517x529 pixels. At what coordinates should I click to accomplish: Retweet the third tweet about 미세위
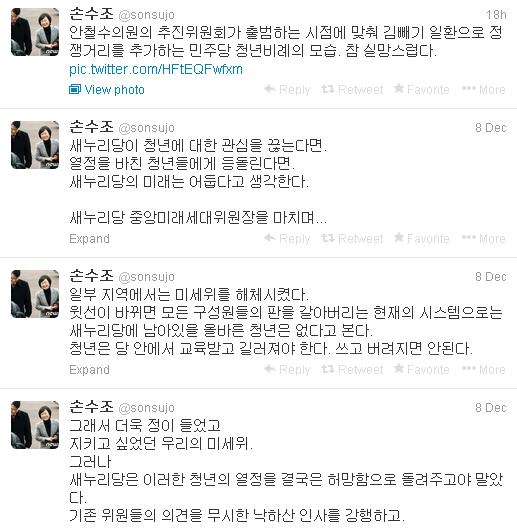[352, 369]
